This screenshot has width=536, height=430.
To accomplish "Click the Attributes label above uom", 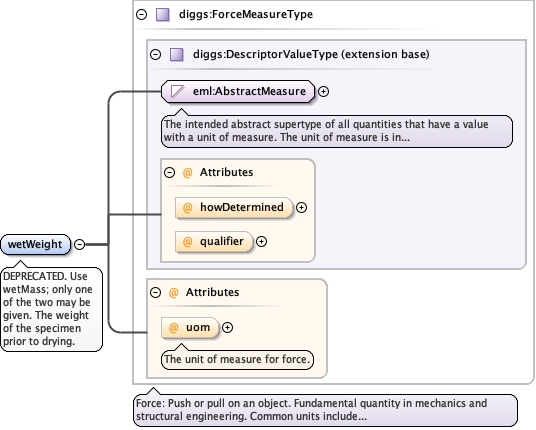I will (213, 293).
